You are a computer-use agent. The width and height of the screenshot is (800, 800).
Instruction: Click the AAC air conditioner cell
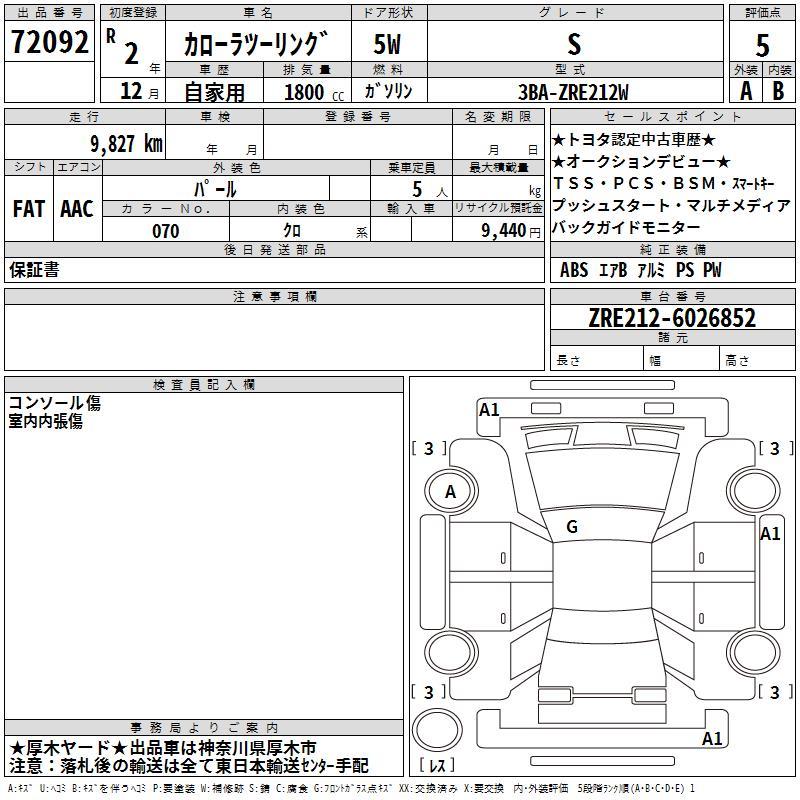click(77, 209)
